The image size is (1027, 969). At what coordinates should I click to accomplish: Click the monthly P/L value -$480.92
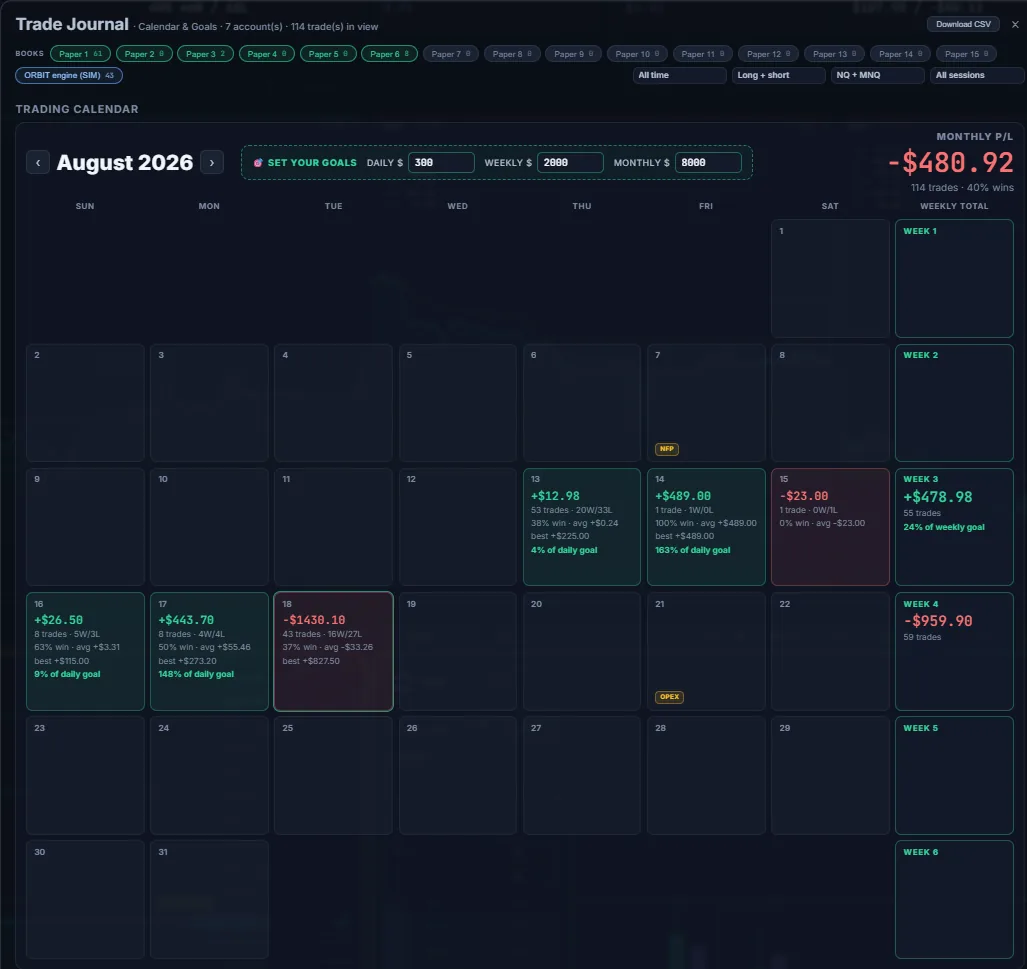point(950,162)
